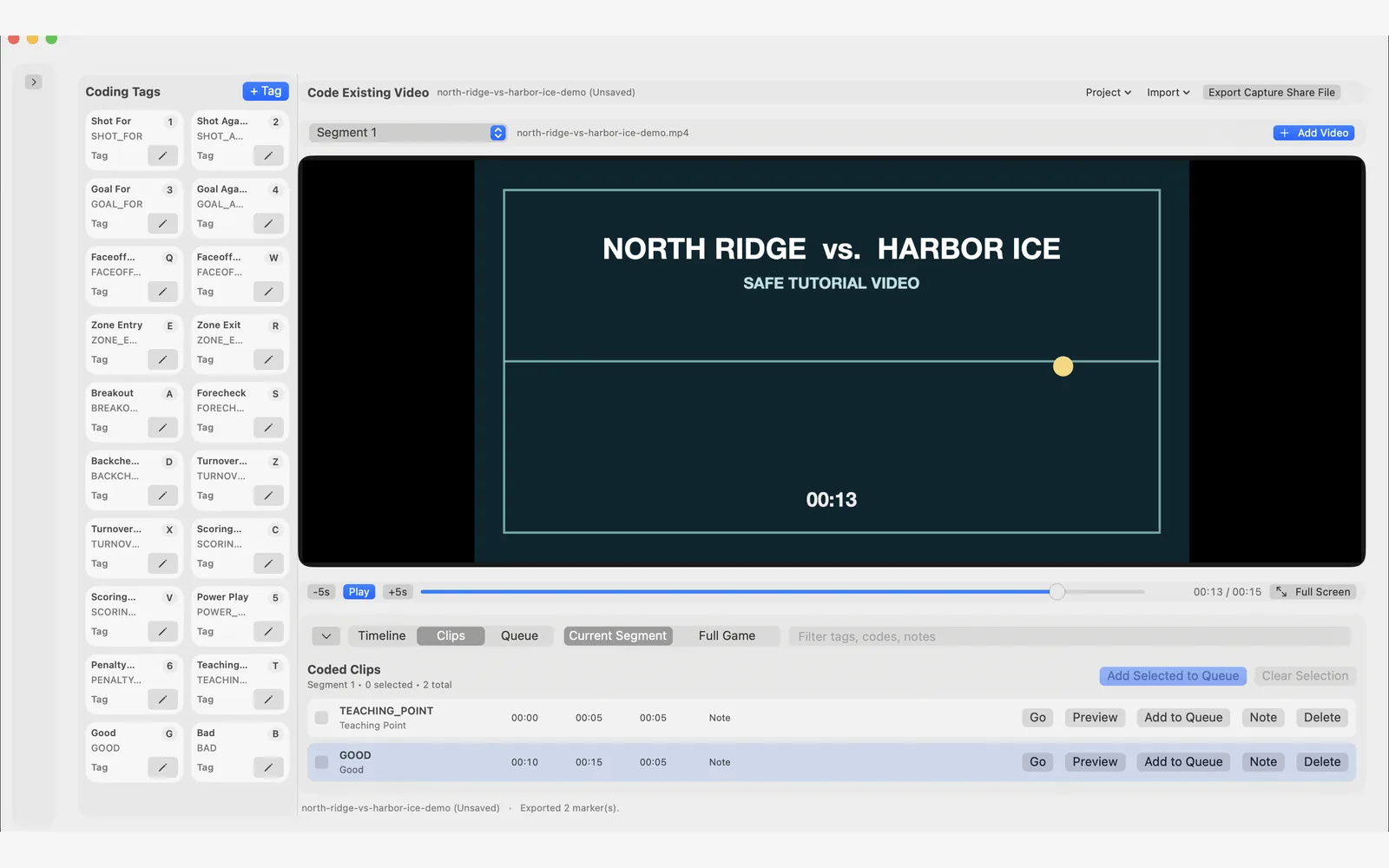Edit the Zone Entry tag with its pencil icon
The width and height of the screenshot is (1389, 868).
tap(162, 359)
